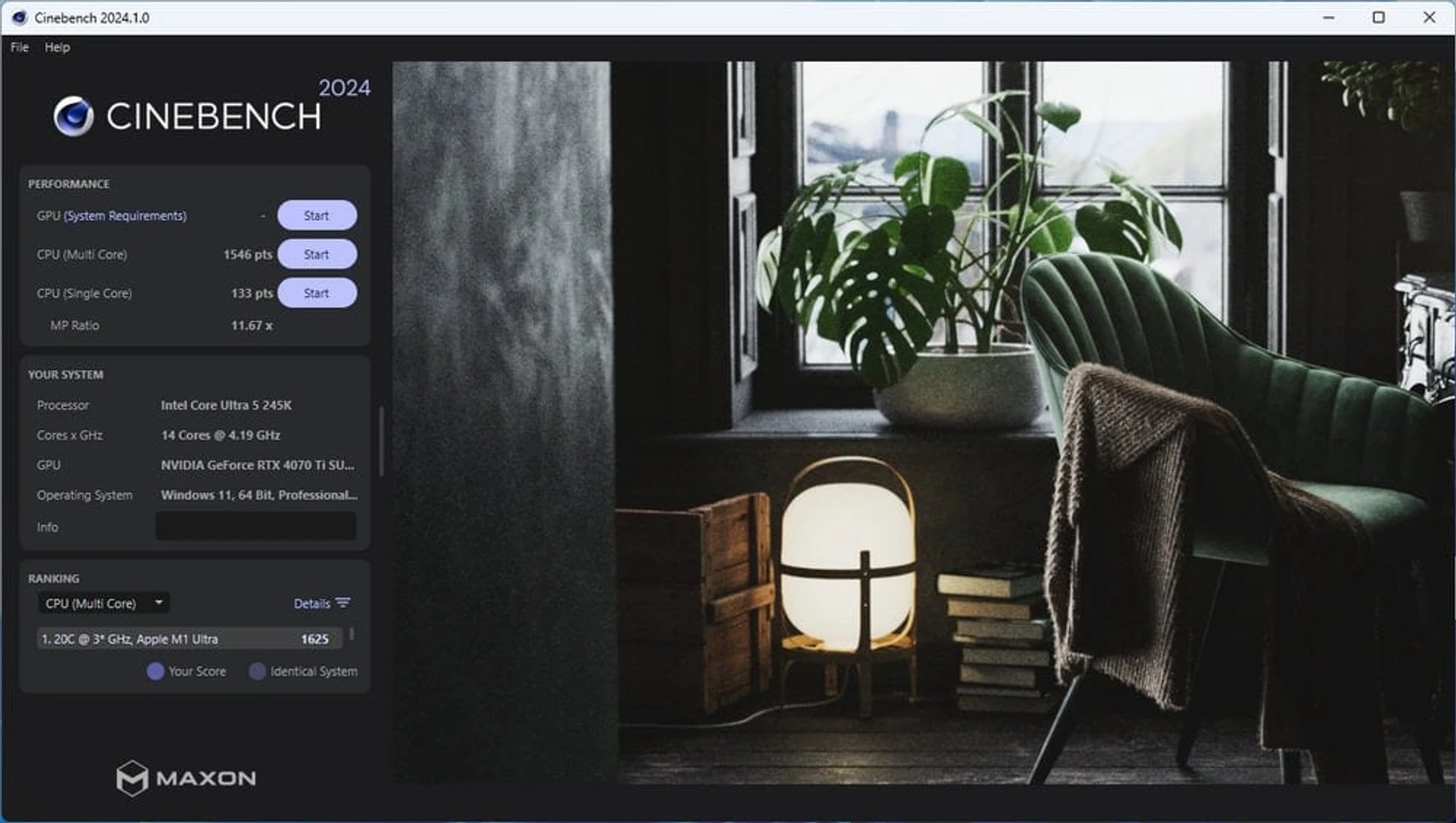1456x823 pixels.
Task: Close the Cinebench window
Action: click(x=1429, y=17)
